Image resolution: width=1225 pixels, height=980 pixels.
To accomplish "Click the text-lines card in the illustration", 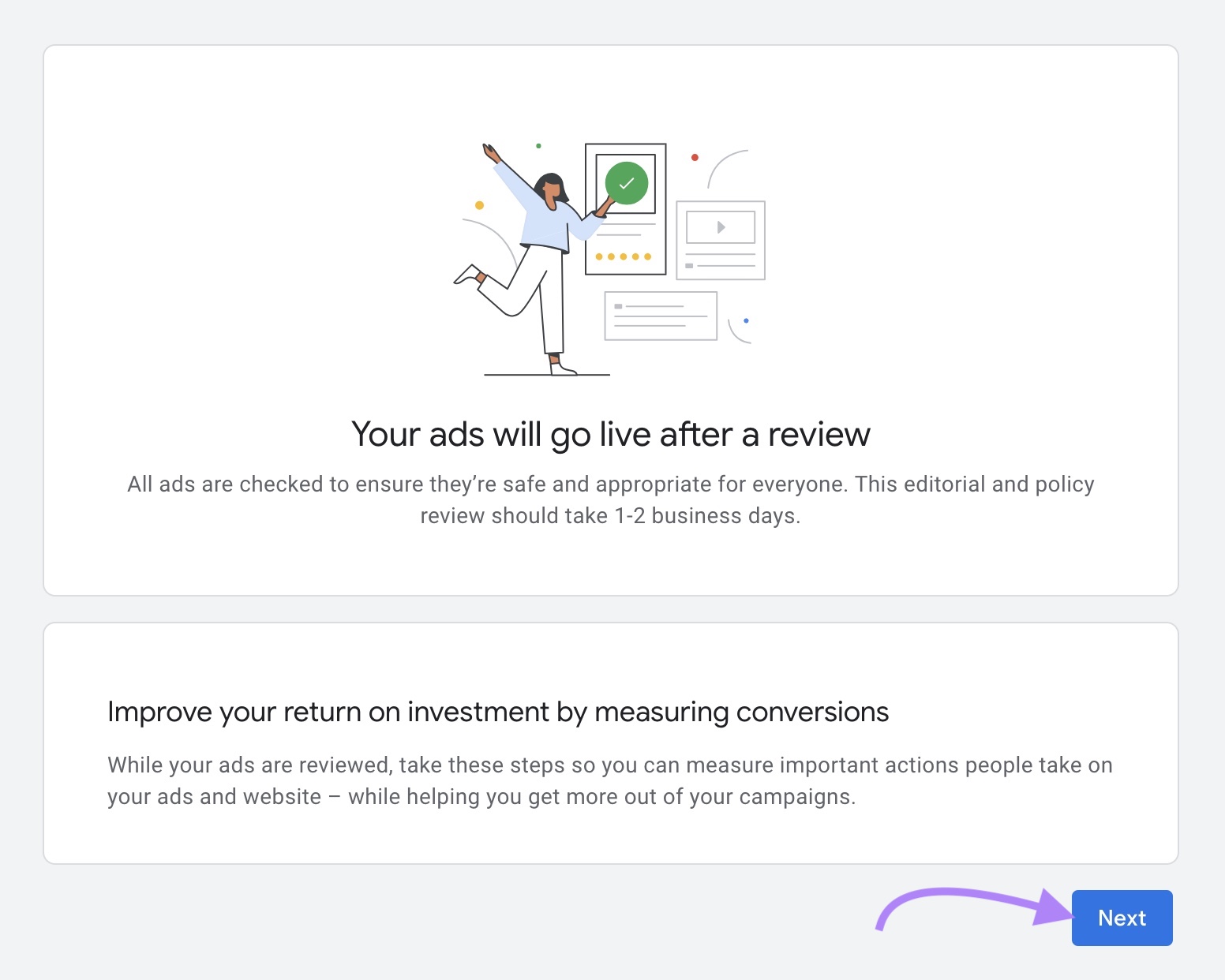I will pyautogui.click(x=661, y=315).
